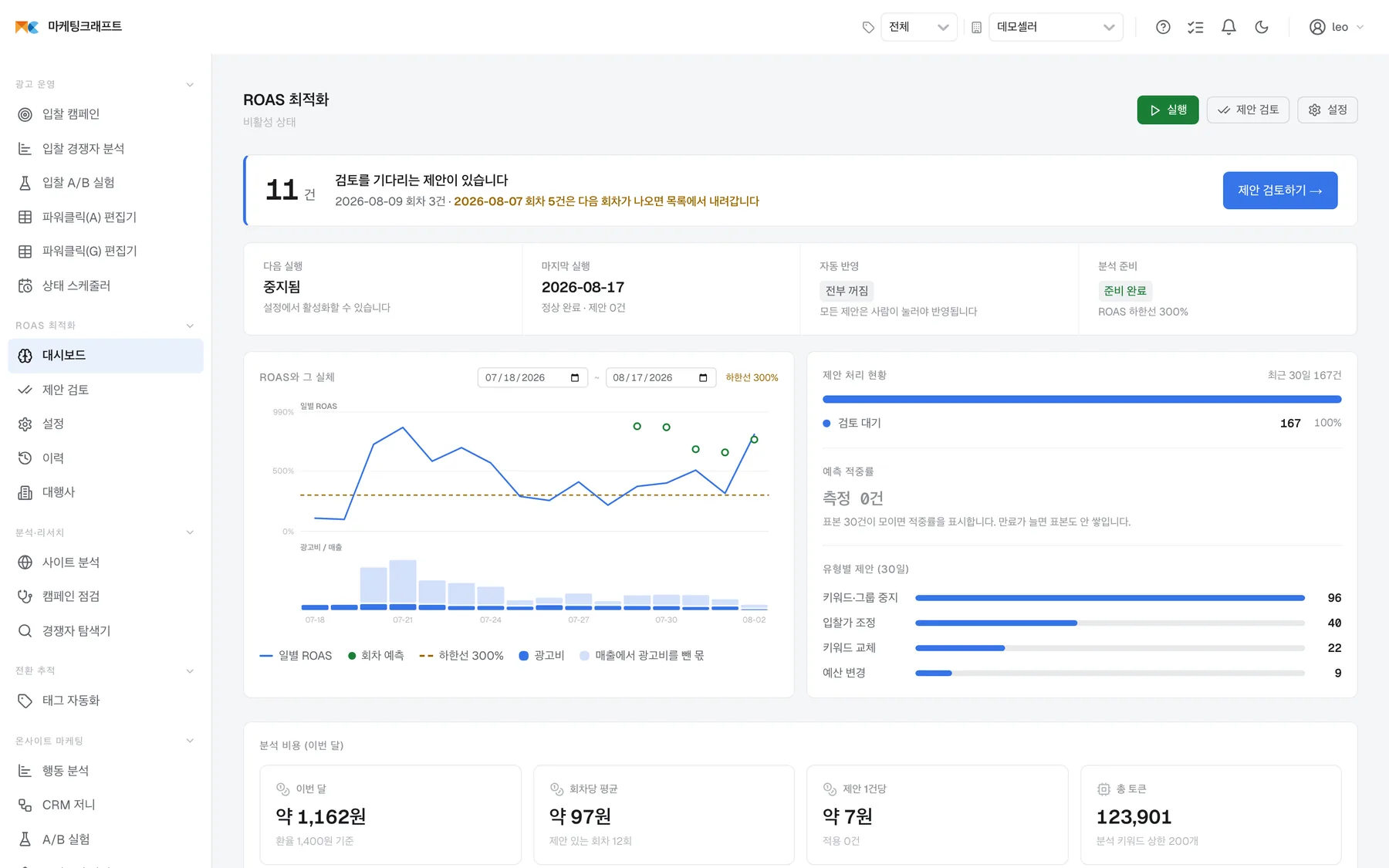Collapse the 분석·리서치 sidebar section

tap(190, 532)
